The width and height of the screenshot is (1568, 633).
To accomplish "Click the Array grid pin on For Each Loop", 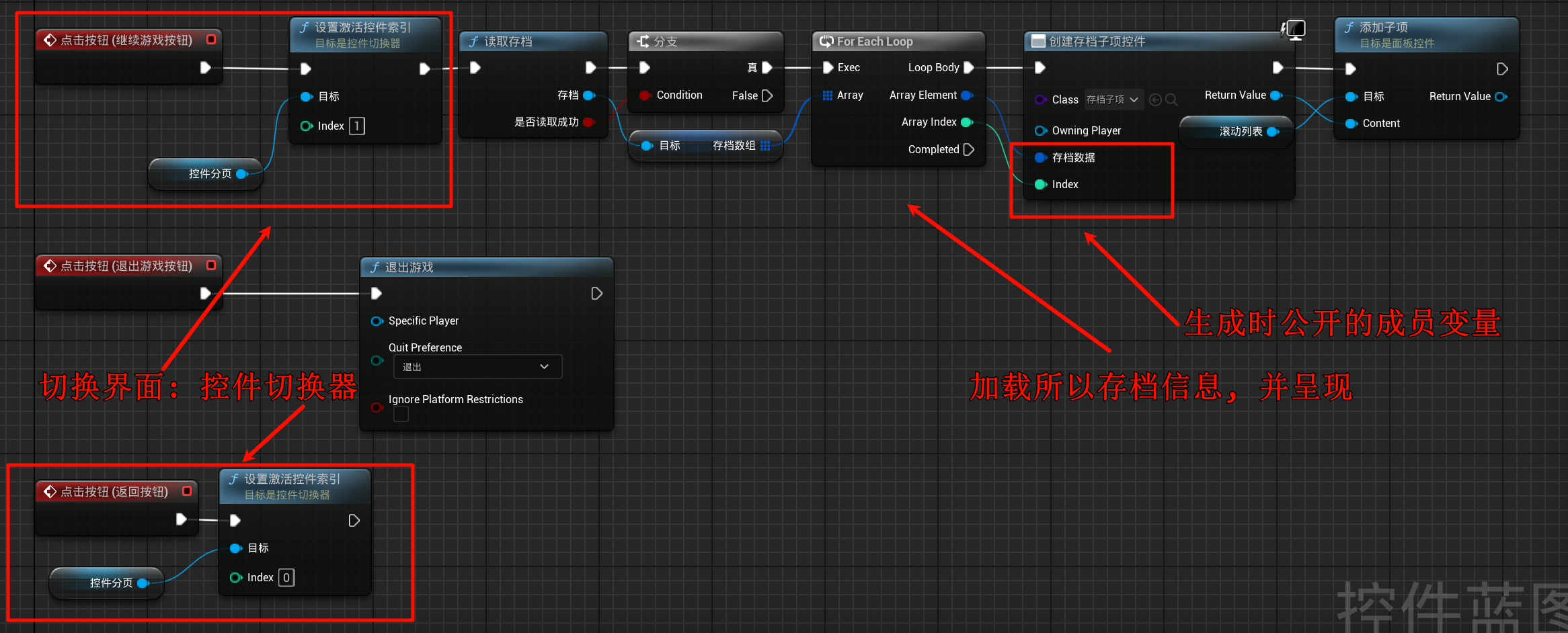I will click(x=828, y=95).
